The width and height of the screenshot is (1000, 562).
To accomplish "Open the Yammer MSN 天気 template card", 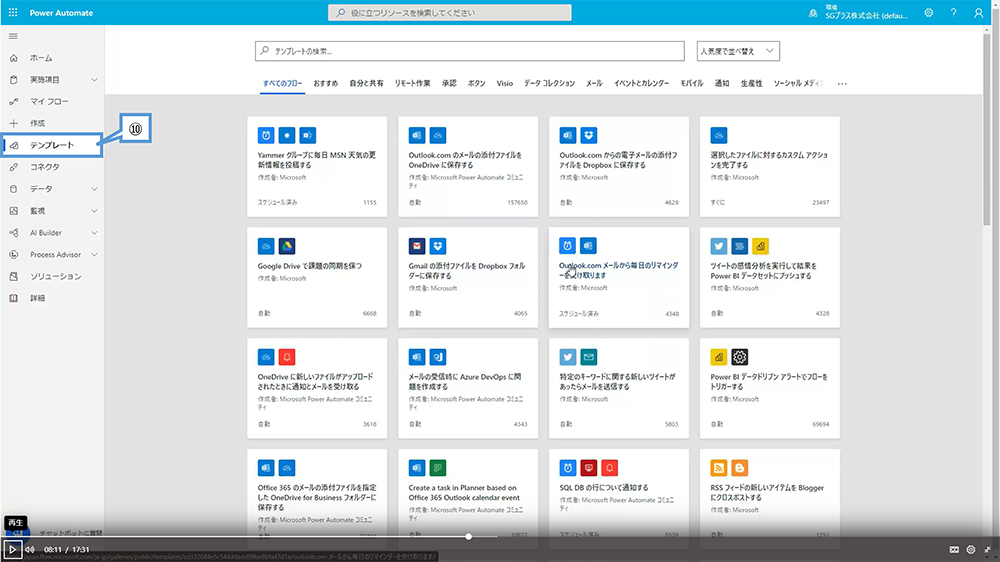I will [x=317, y=166].
